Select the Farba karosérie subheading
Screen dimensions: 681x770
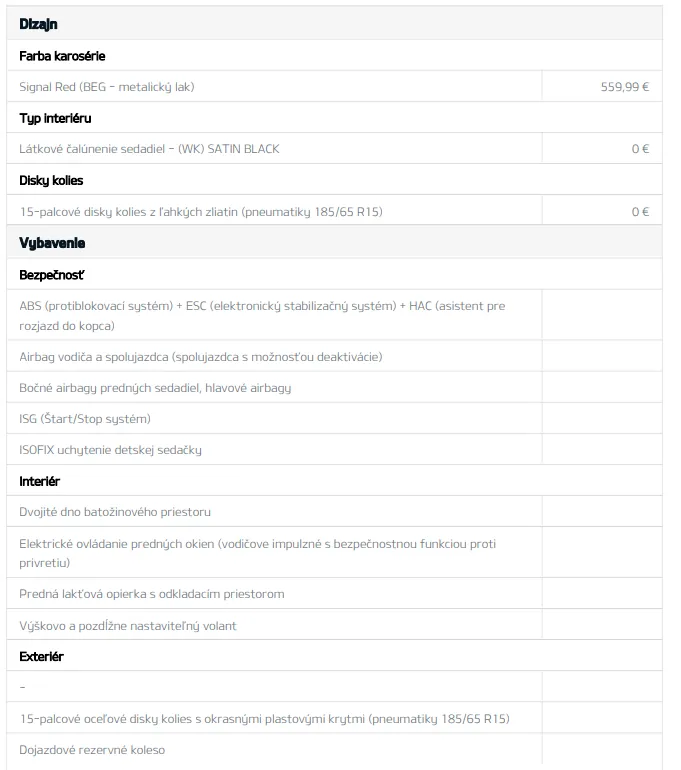coord(62,56)
